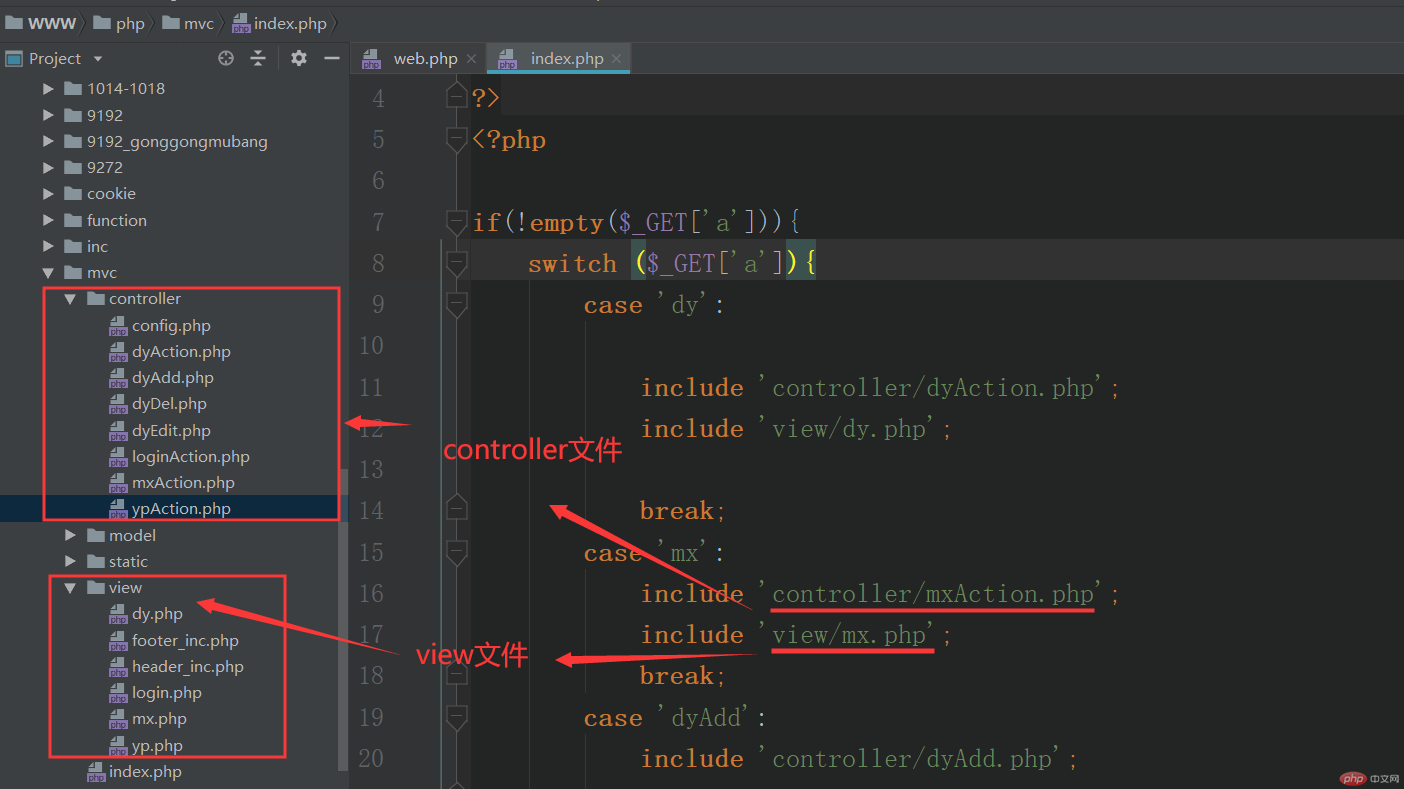Click the WWW breadcrumb
This screenshot has height=789, width=1404.
[40, 23]
